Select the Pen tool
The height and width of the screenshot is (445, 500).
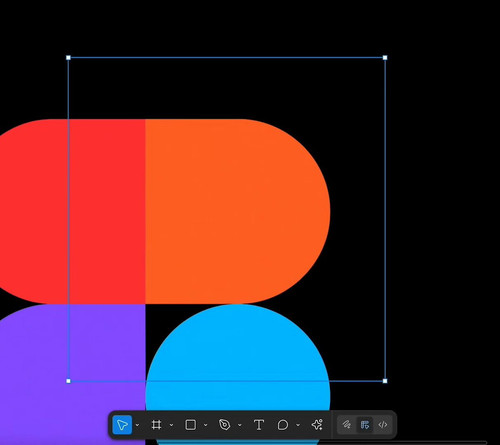click(x=224, y=425)
